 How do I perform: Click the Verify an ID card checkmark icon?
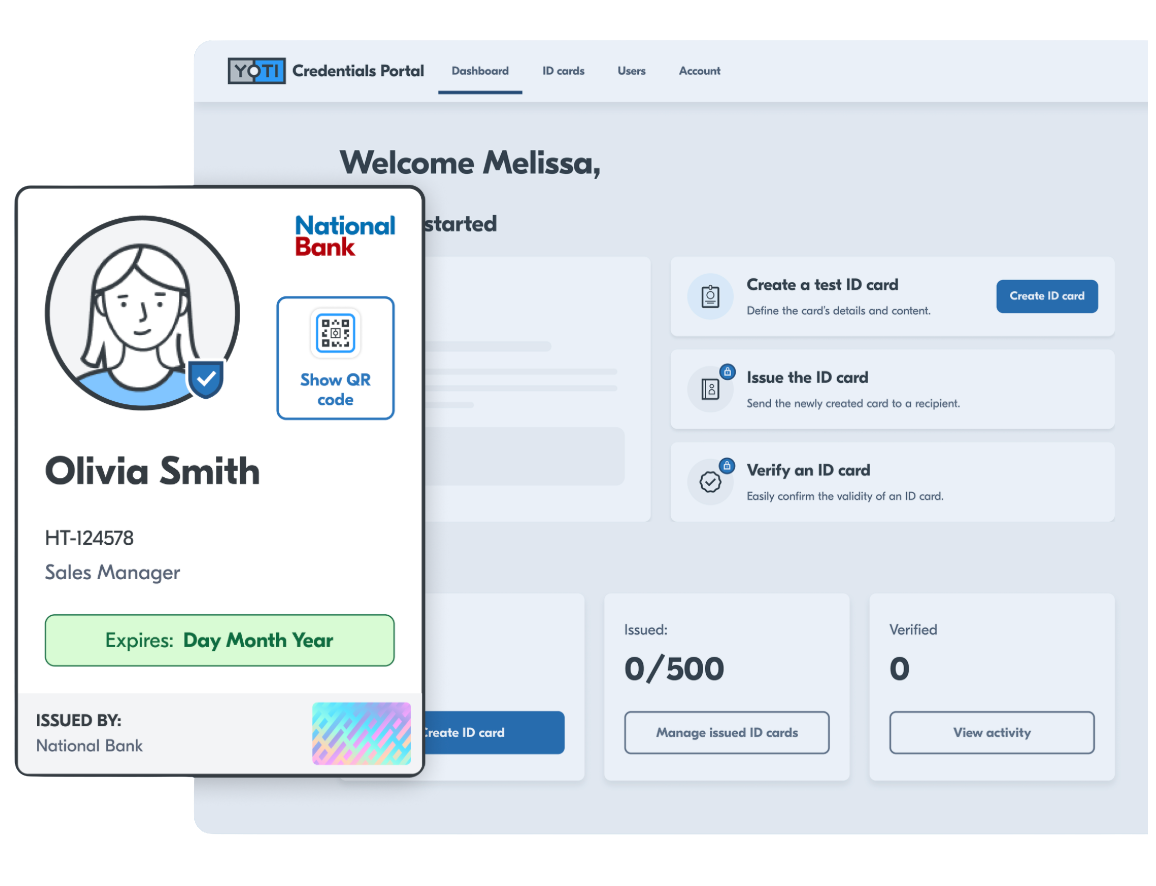[x=710, y=482]
